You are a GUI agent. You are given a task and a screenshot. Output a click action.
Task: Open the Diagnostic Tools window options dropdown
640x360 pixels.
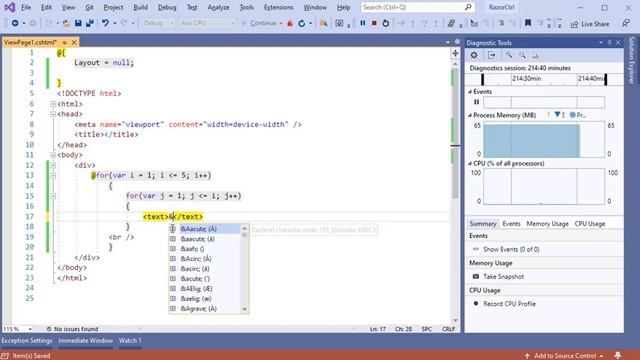(600, 42)
